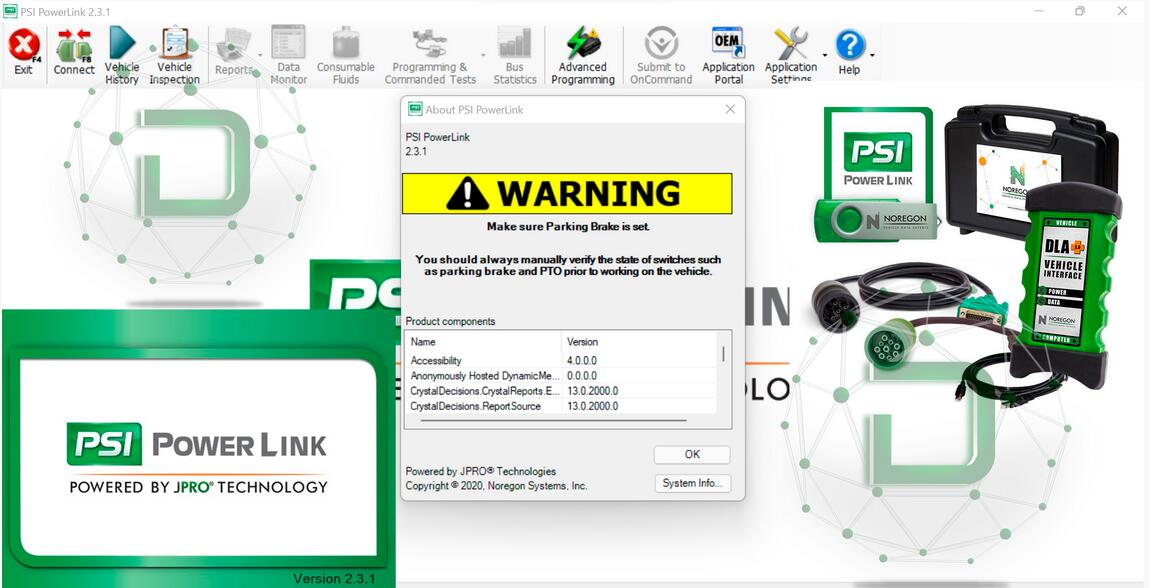Open Programming & Commanded Tests

point(430,56)
